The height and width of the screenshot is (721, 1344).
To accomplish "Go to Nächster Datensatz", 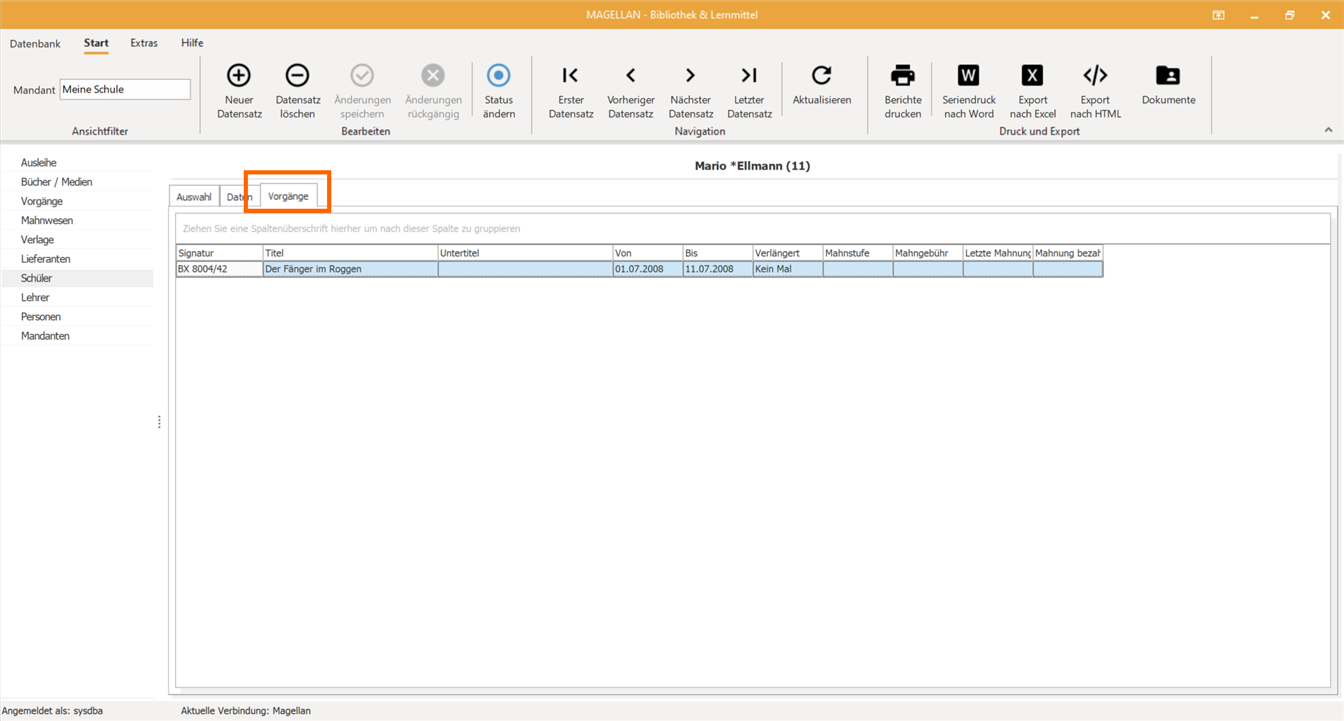I will 690,75.
